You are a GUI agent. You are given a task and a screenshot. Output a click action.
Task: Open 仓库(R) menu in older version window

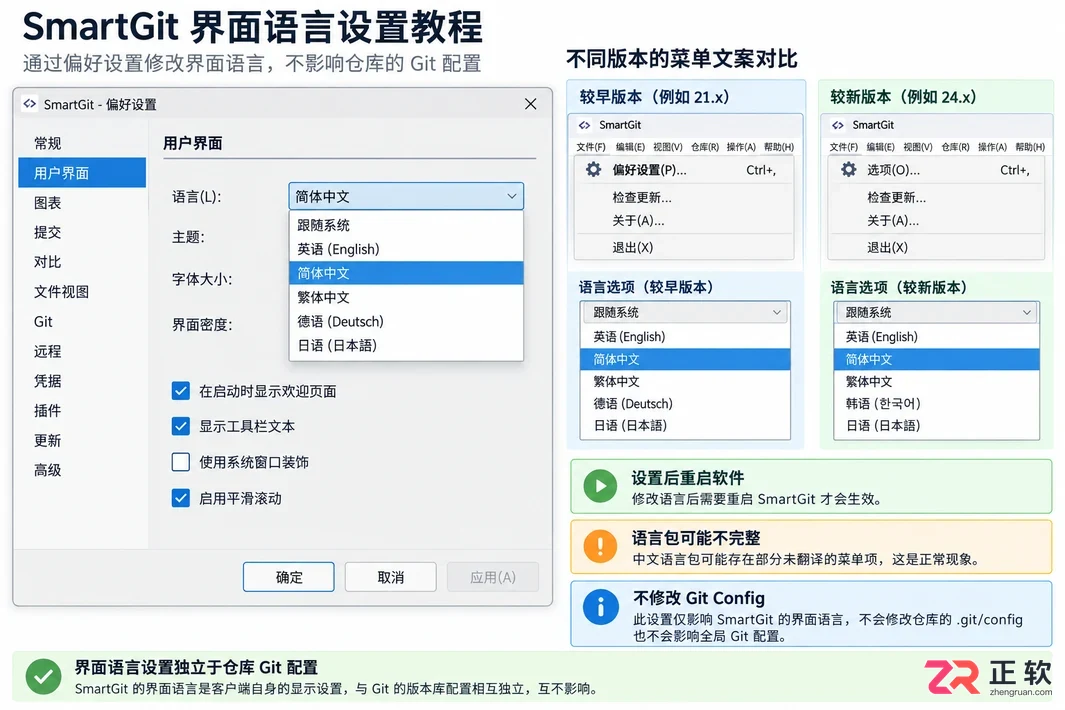pyautogui.click(x=704, y=147)
